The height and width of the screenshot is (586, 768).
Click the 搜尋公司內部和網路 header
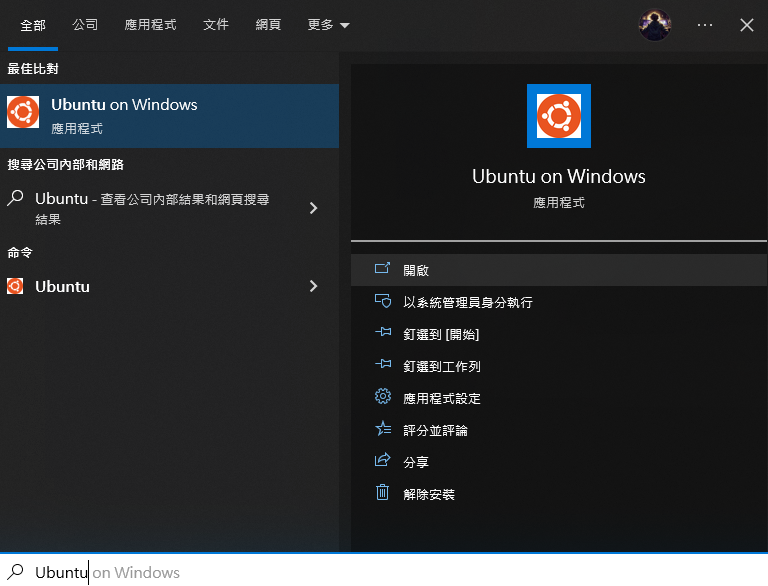(x=66, y=165)
